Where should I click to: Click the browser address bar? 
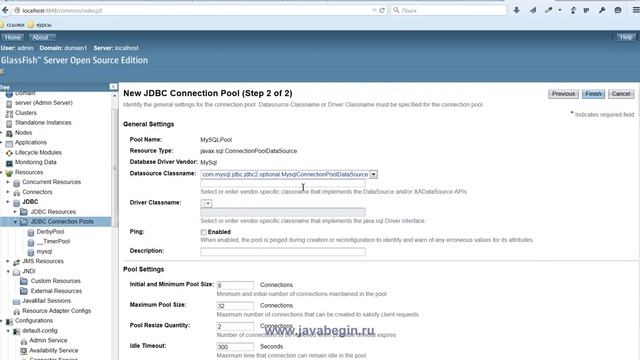tap(195, 10)
